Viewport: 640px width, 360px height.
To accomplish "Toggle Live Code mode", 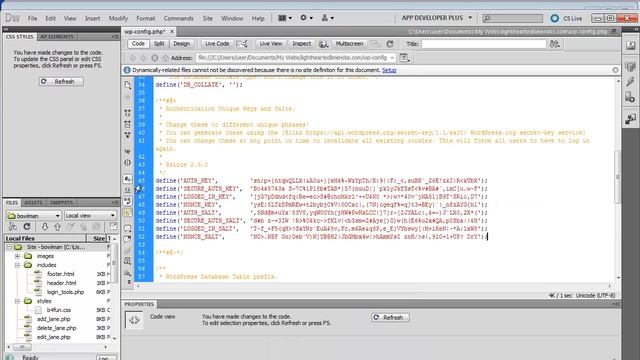I will [x=217, y=44].
